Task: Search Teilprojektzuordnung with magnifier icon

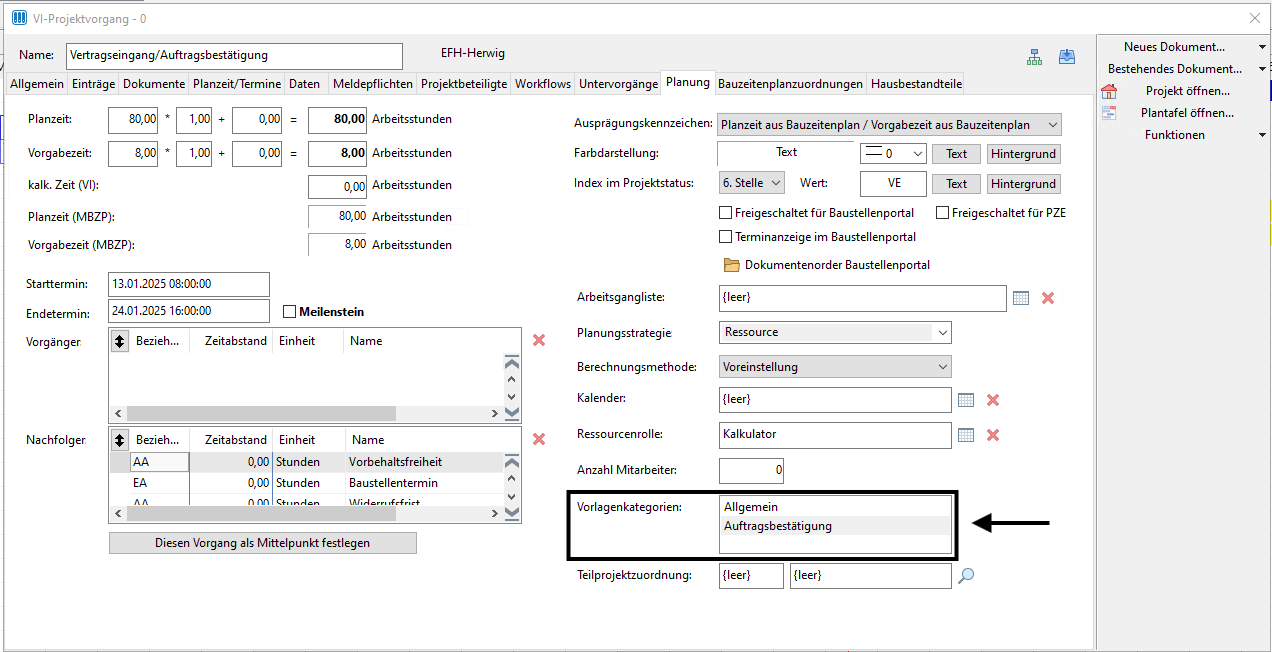Action: pos(966,576)
